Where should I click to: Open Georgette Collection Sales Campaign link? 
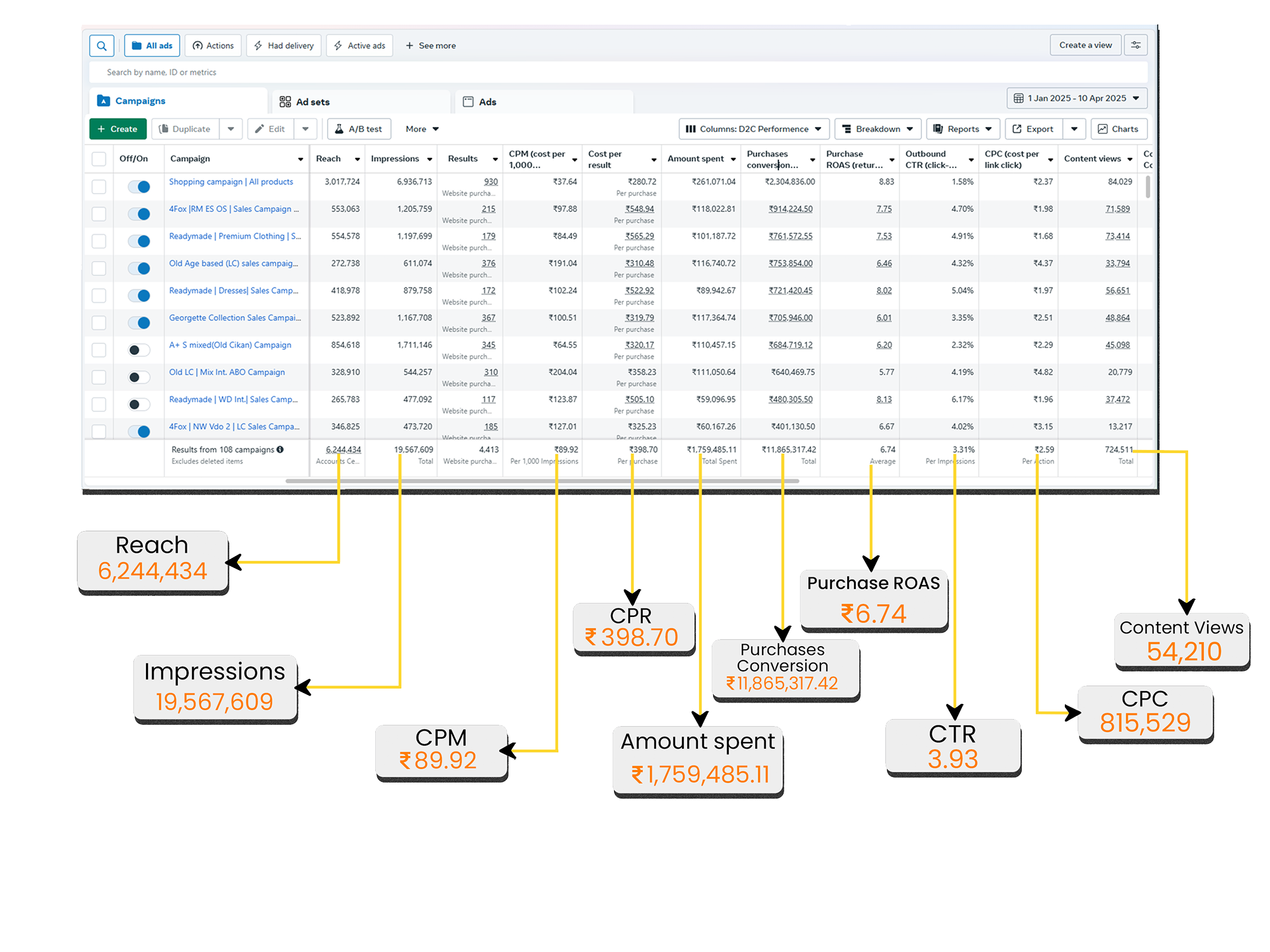click(x=234, y=318)
